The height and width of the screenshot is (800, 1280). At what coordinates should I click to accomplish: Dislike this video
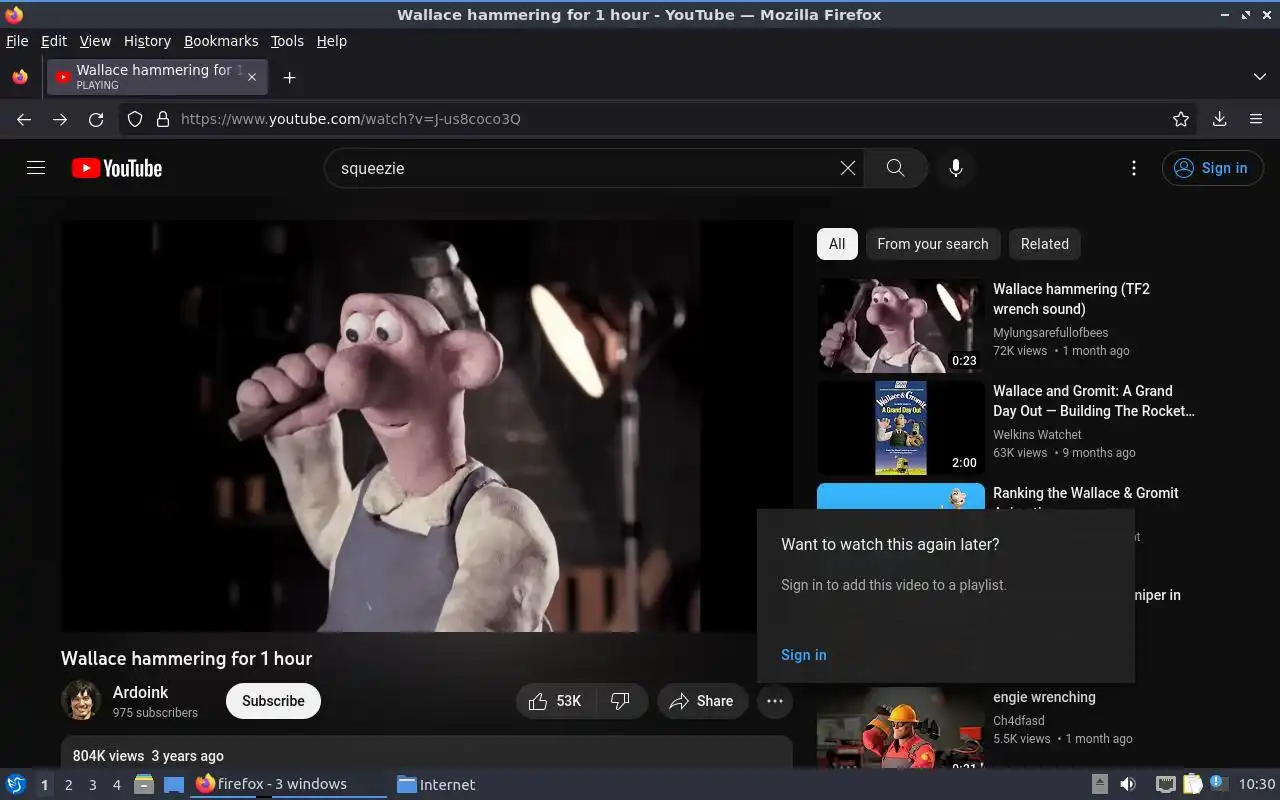621,701
